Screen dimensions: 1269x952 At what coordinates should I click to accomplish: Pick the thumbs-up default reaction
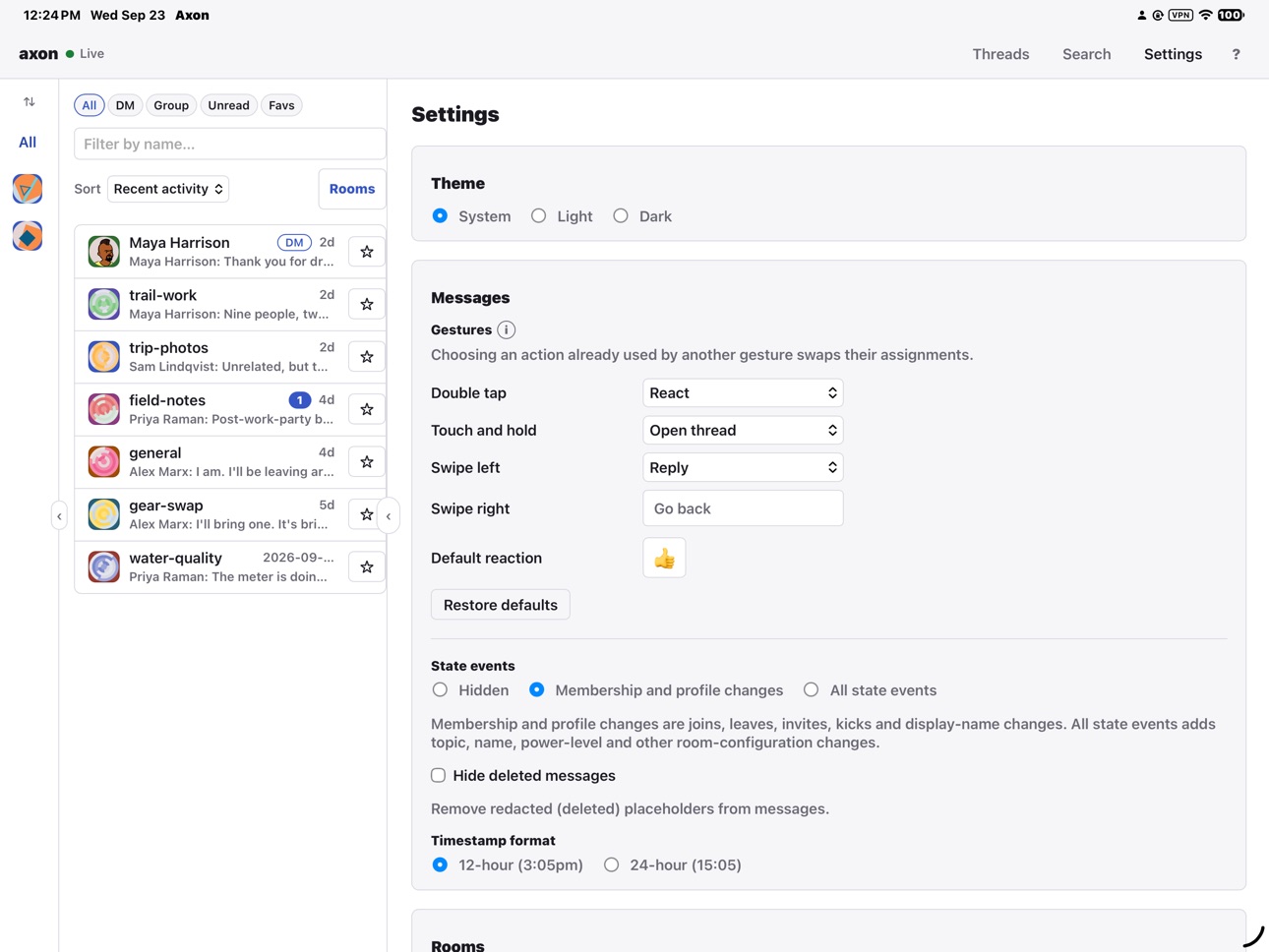click(664, 559)
